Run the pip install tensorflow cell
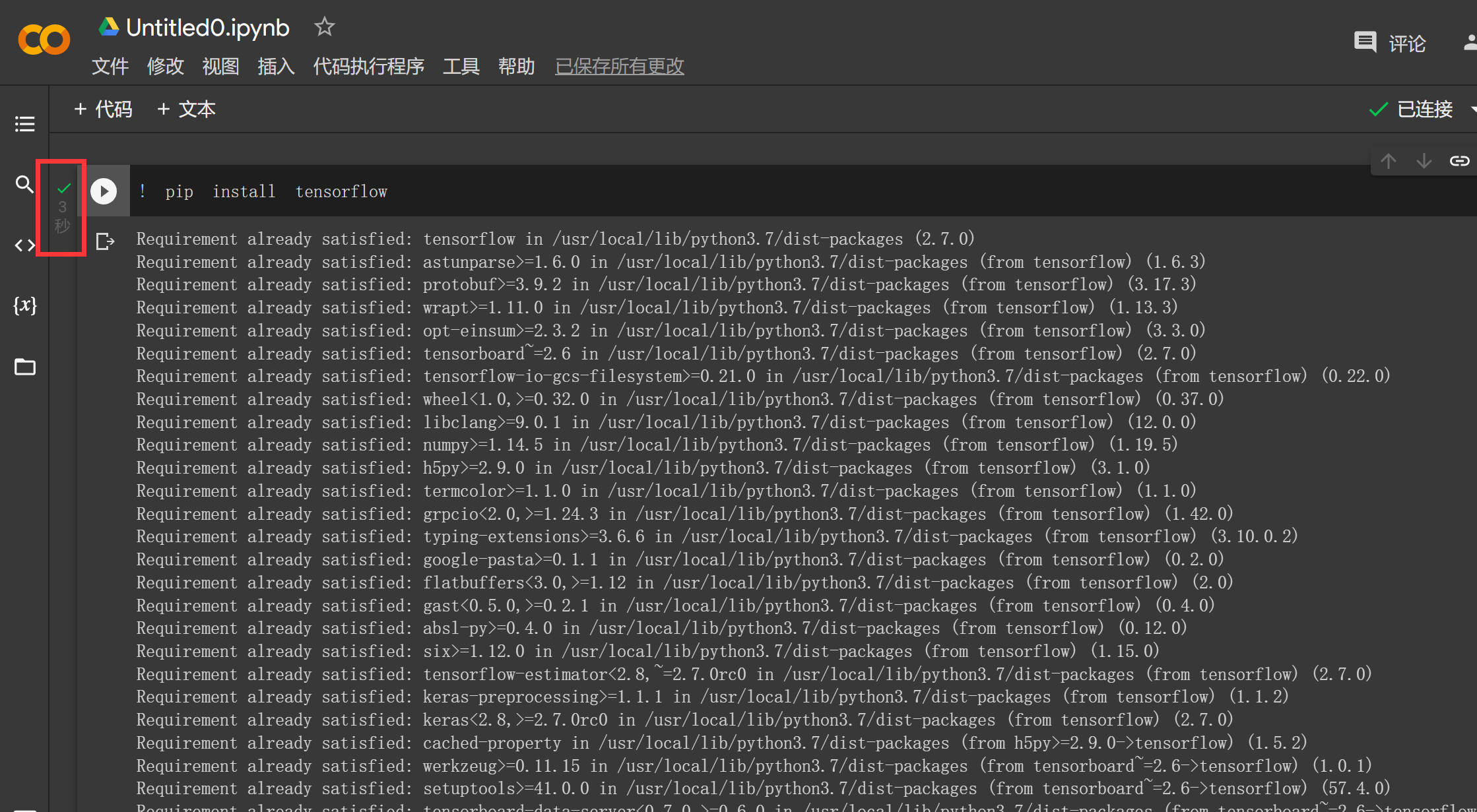The width and height of the screenshot is (1477, 812). click(104, 191)
